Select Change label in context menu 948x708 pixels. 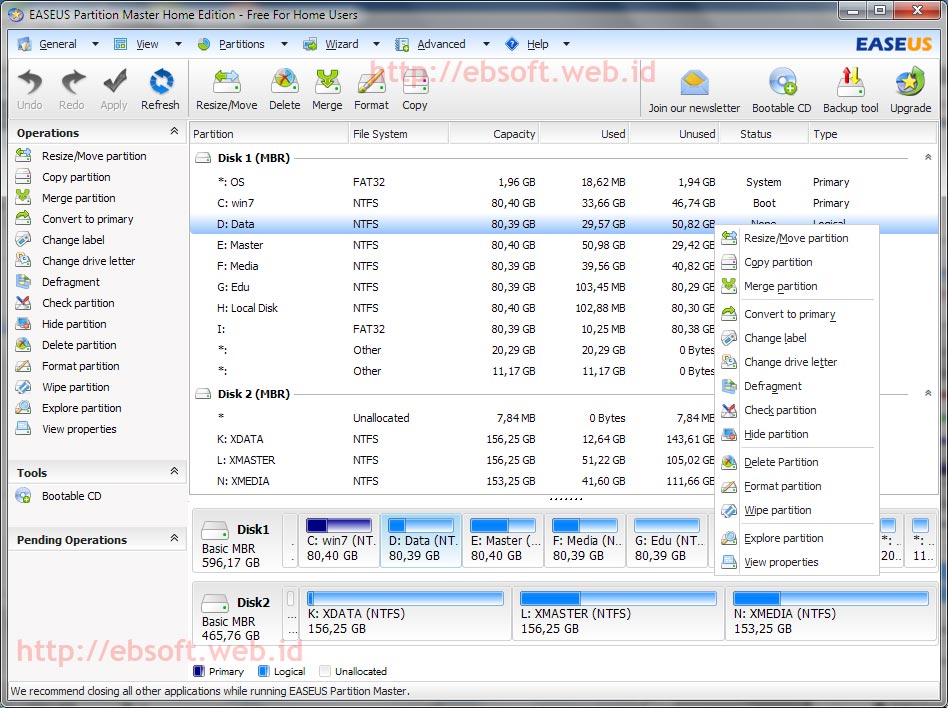click(796, 338)
